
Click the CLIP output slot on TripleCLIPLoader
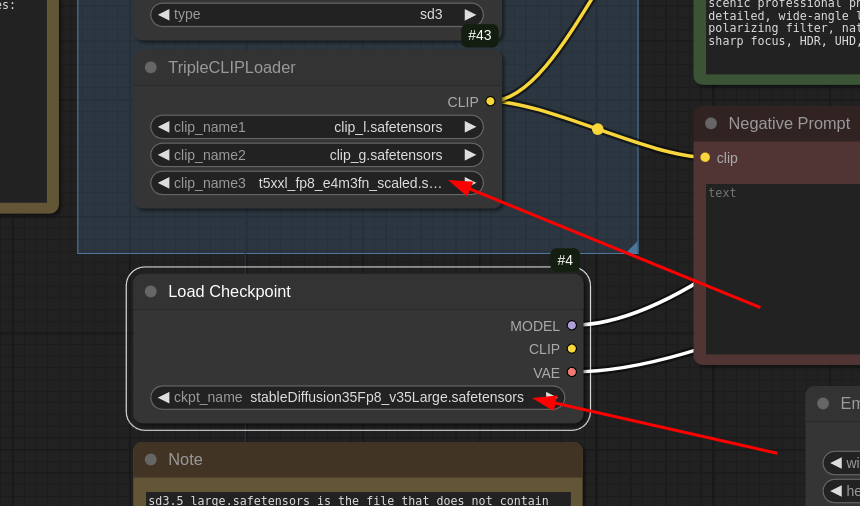tap(490, 101)
